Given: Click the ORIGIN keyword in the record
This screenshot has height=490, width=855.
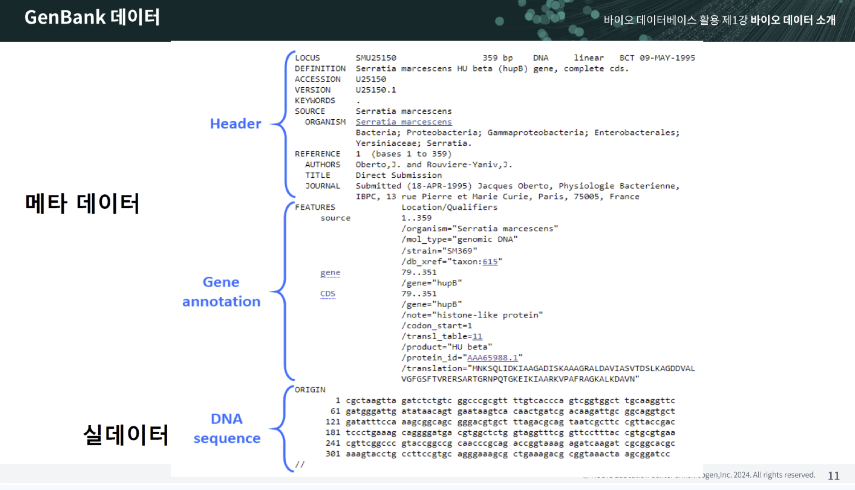Looking at the screenshot, I should point(310,388).
